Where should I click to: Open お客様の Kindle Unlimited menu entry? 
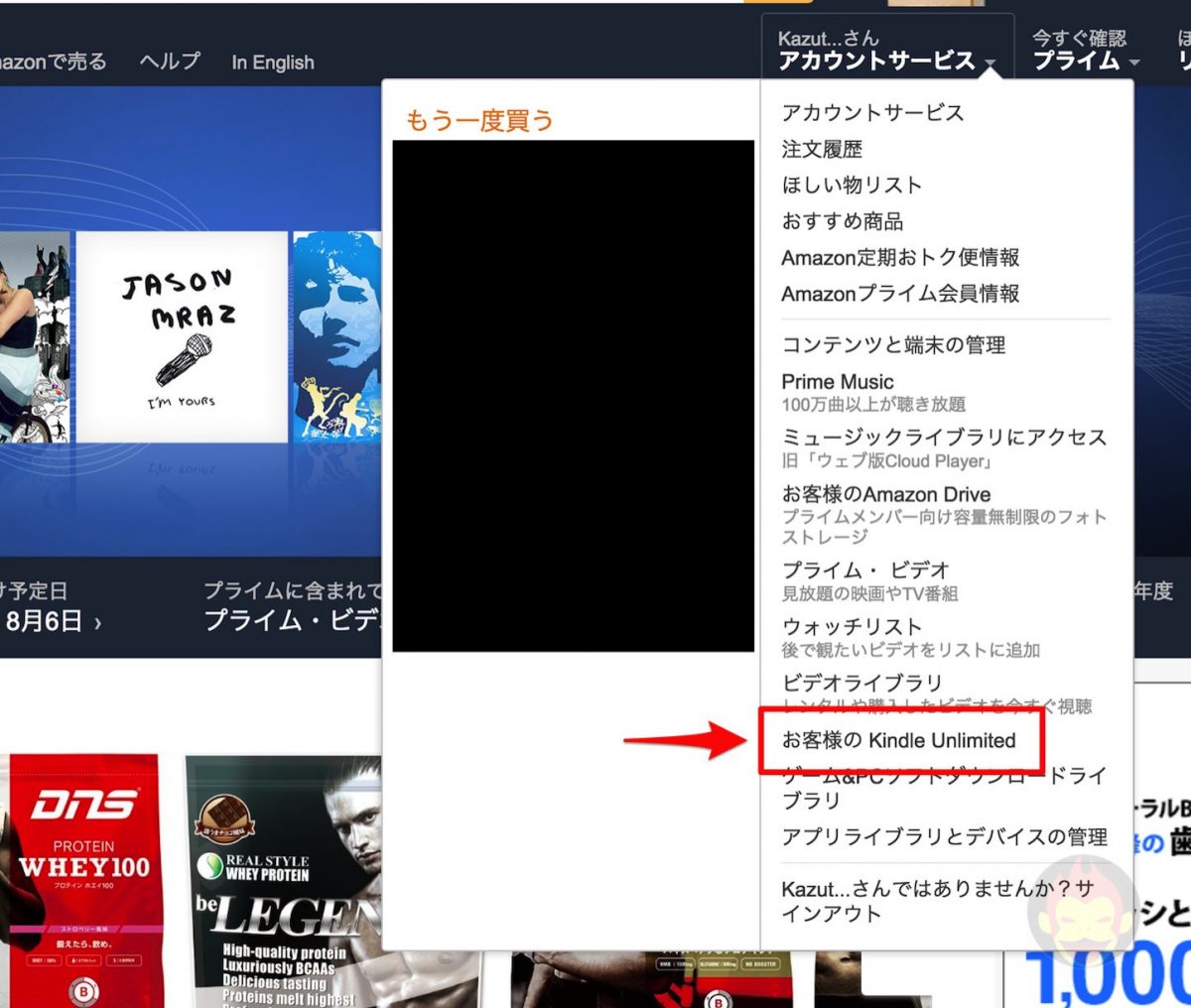click(x=898, y=741)
